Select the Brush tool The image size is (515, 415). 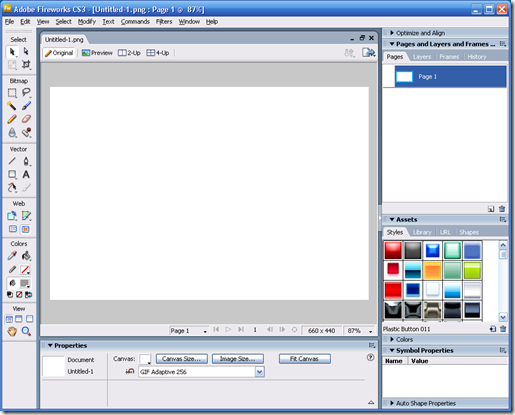26,106
